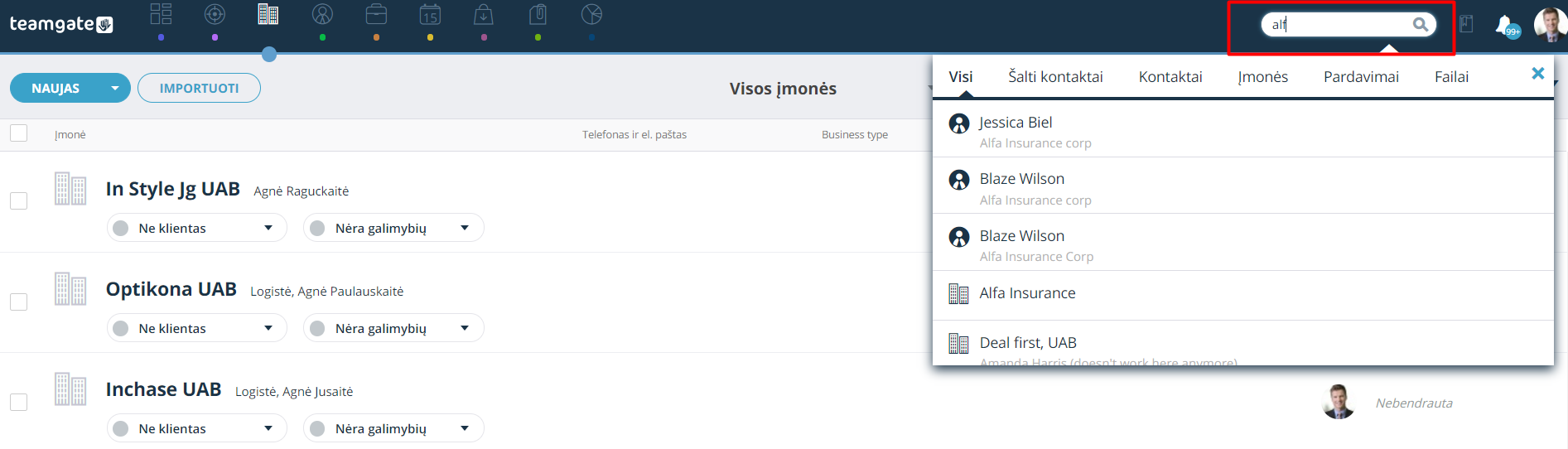Image resolution: width=1568 pixels, height=449 pixels.
Task: Open Ne klientas dropdown for In Style Jg UAB
Action: click(x=197, y=228)
